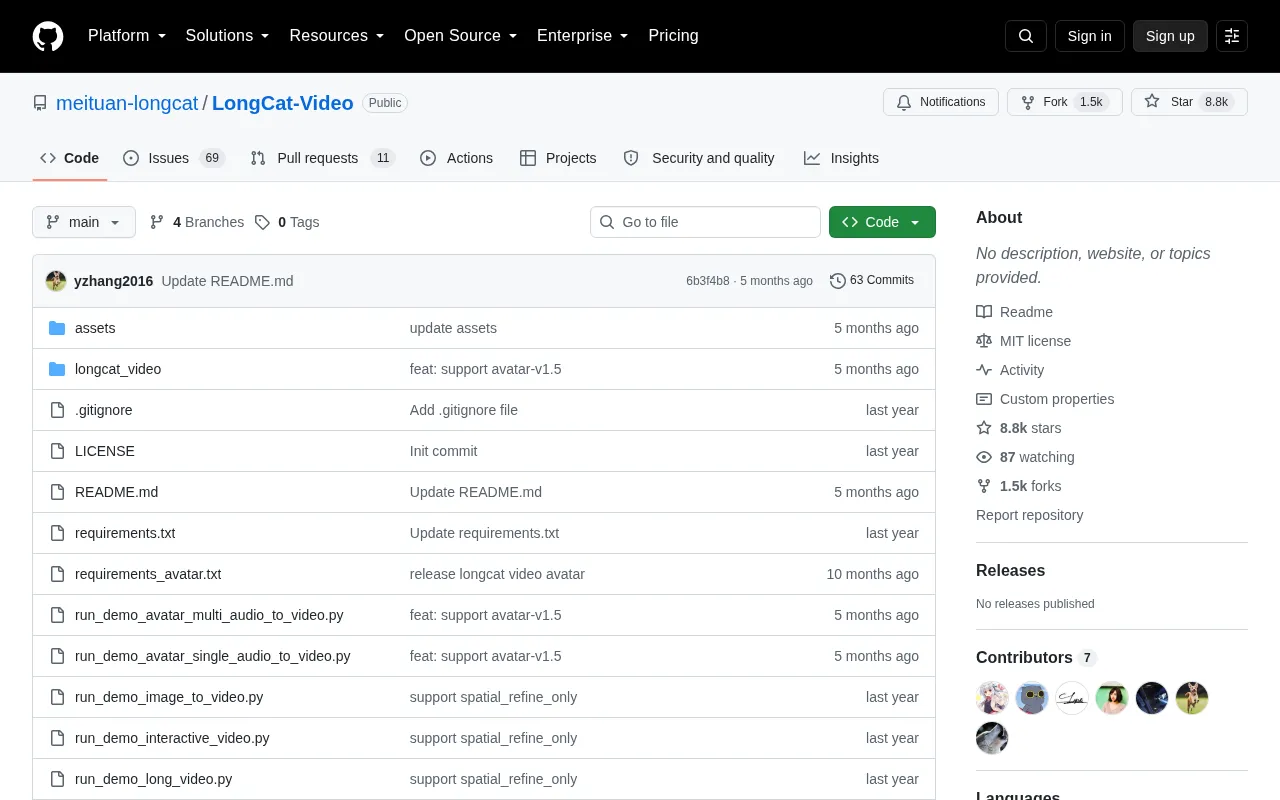Image resolution: width=1280 pixels, height=800 pixels.
Task: Open run_demo_interactive_video.py file
Action: (172, 738)
